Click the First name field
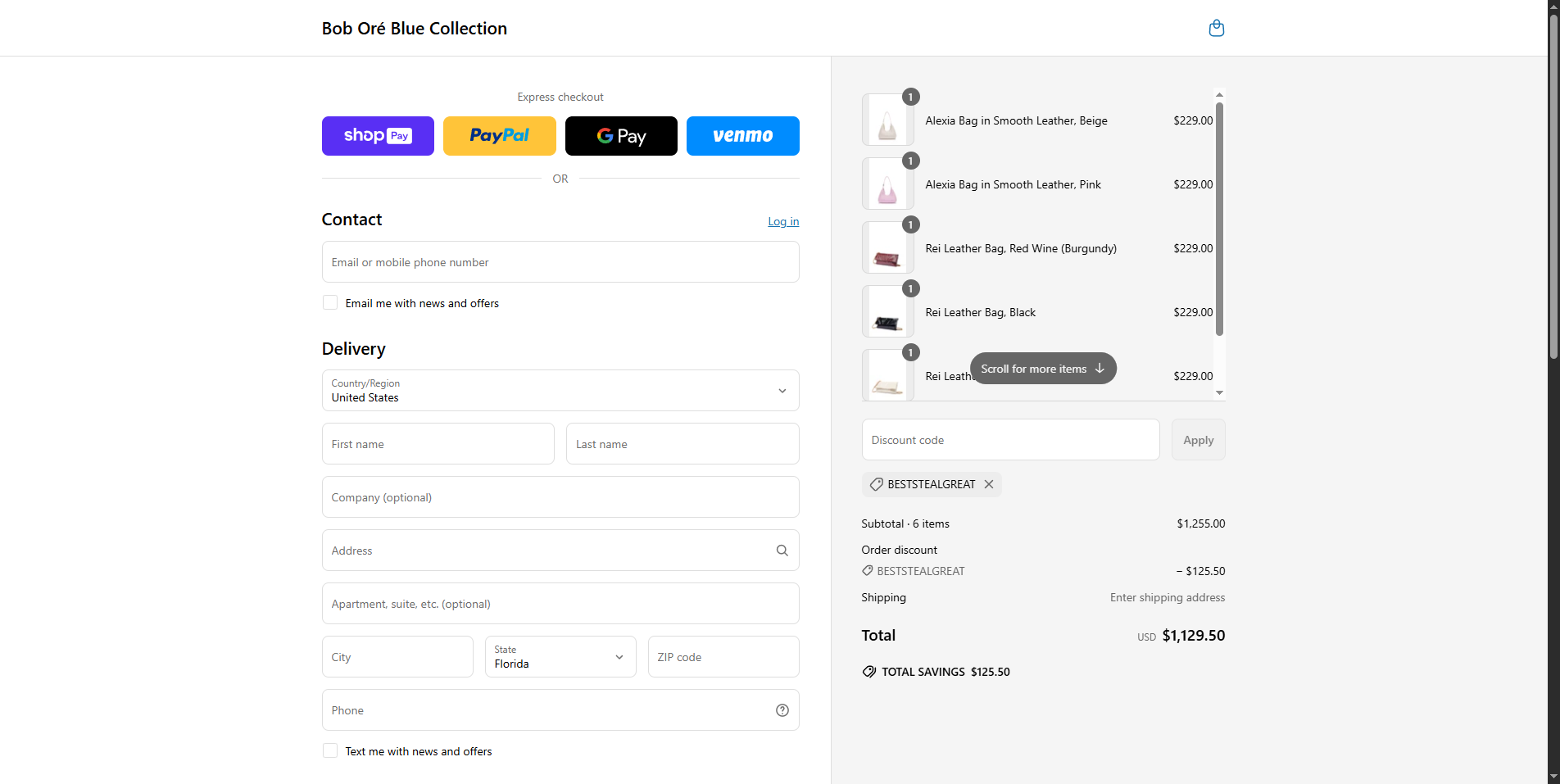Image resolution: width=1560 pixels, height=784 pixels. point(438,444)
